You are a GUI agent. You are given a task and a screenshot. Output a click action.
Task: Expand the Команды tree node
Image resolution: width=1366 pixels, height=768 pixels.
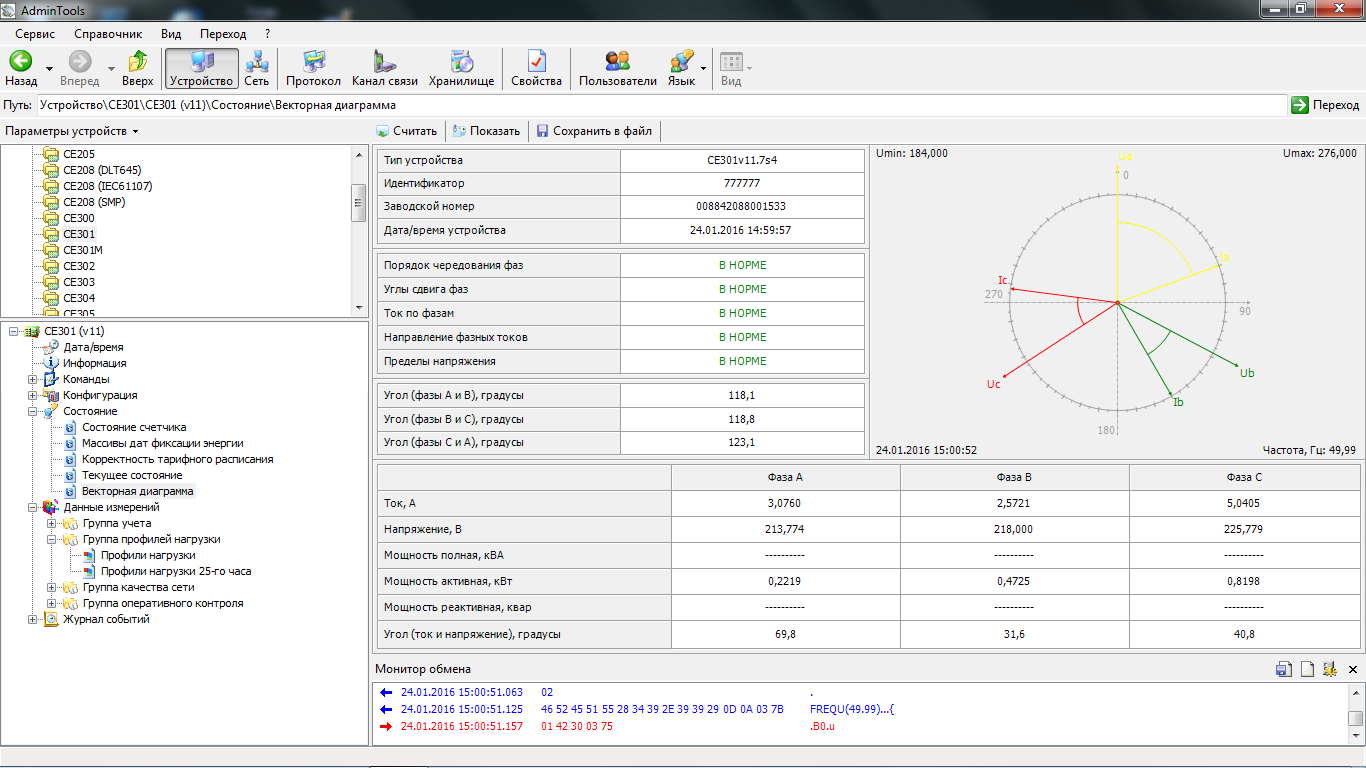[x=33, y=379]
